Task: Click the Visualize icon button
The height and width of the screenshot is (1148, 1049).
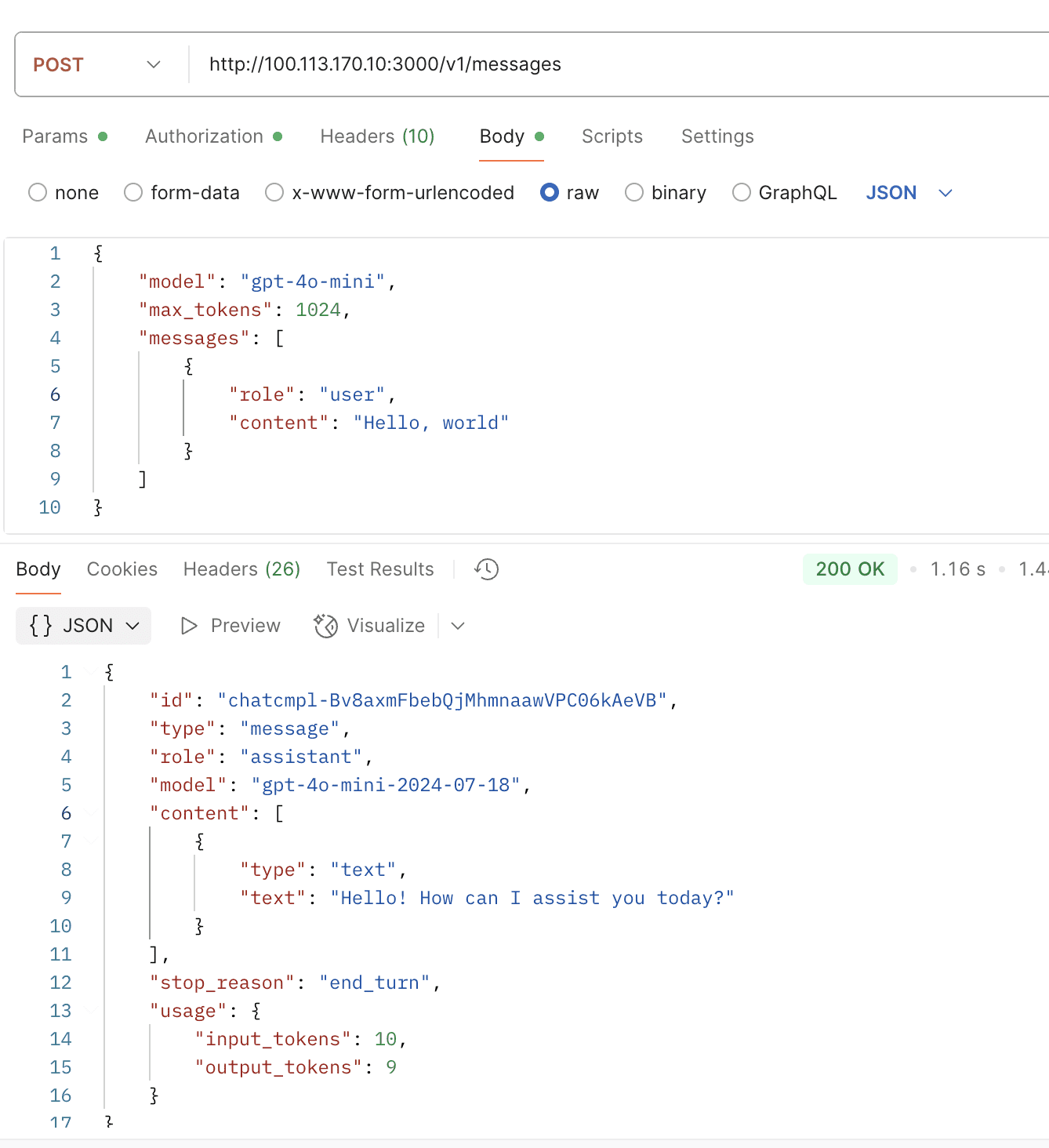Action: coord(325,626)
